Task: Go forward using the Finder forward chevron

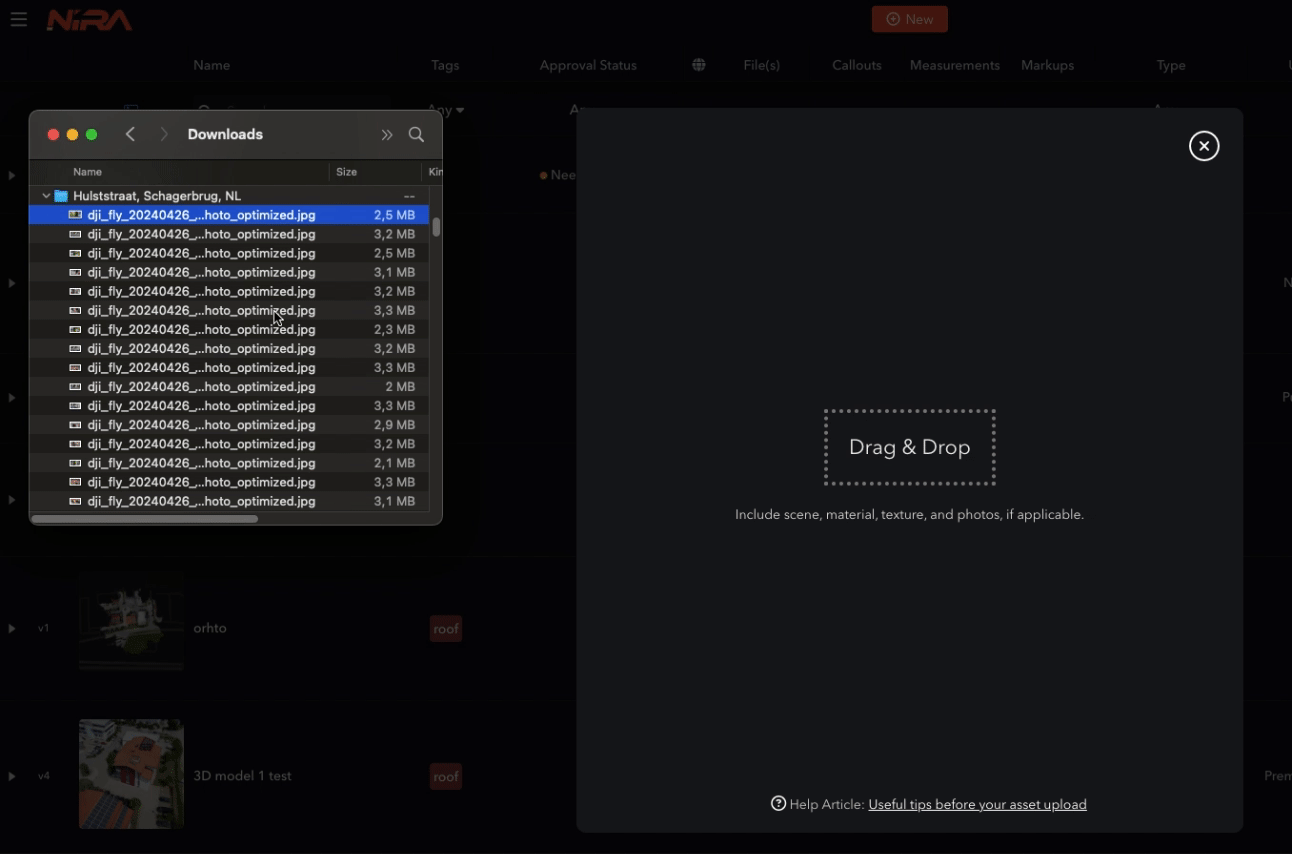Action: pos(164,134)
